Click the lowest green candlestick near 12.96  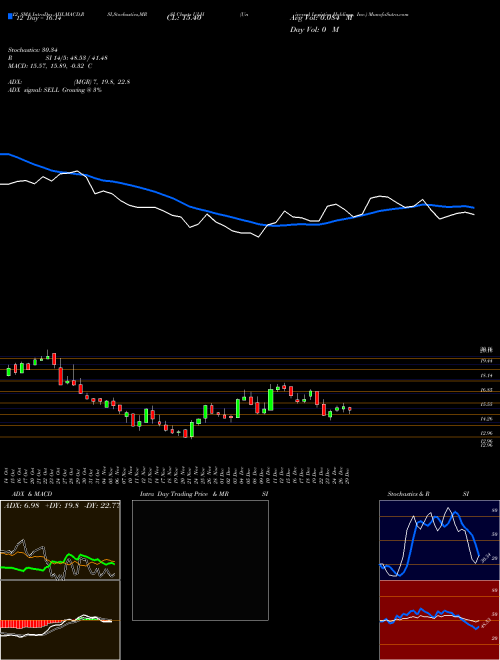pyautogui.click(x=192, y=430)
